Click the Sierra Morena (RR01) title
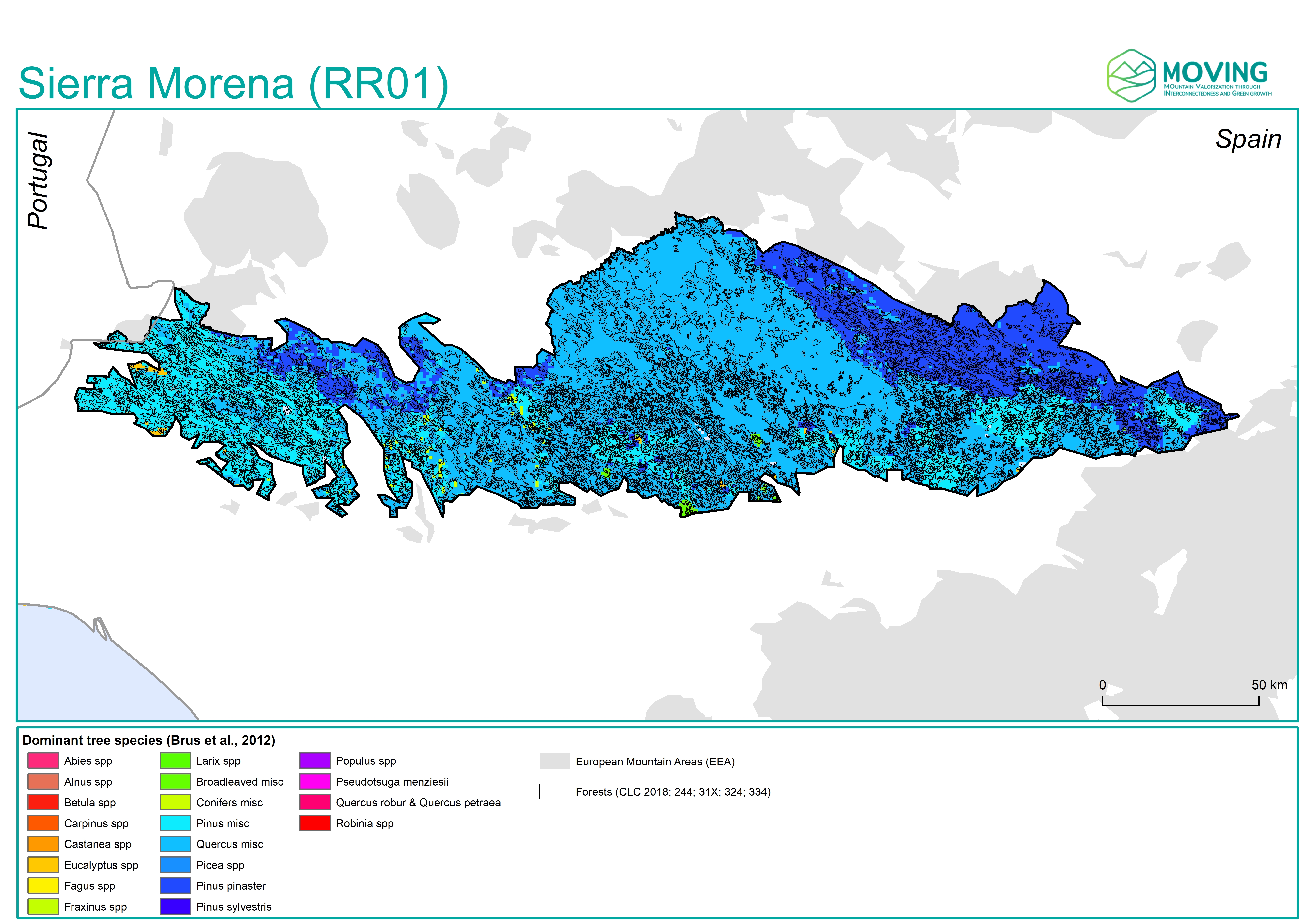 [x=233, y=84]
